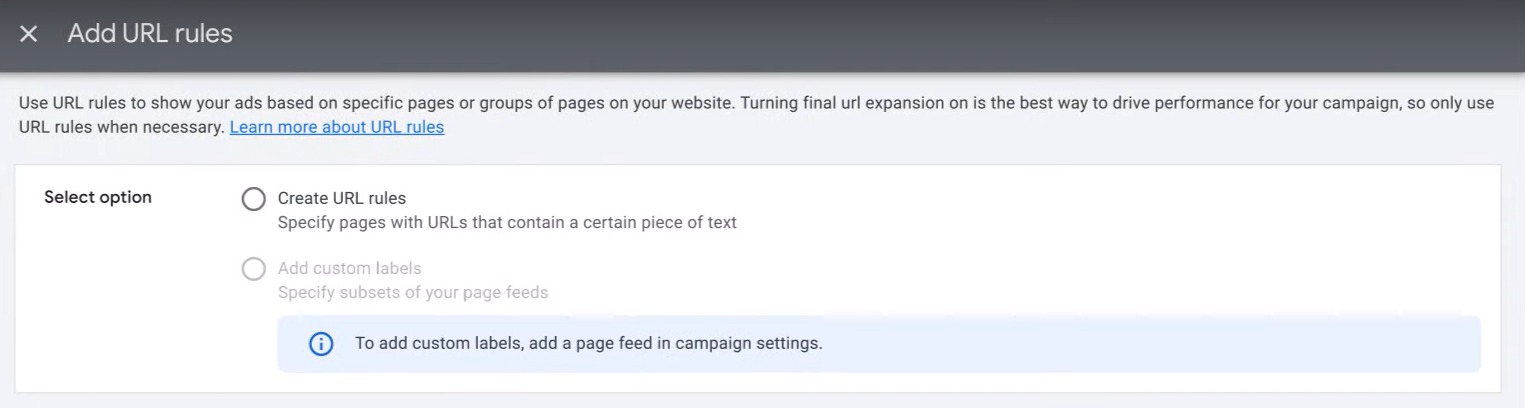1525x408 pixels.
Task: Click the To add custom labels notice message
Action: pyautogui.click(x=589, y=343)
